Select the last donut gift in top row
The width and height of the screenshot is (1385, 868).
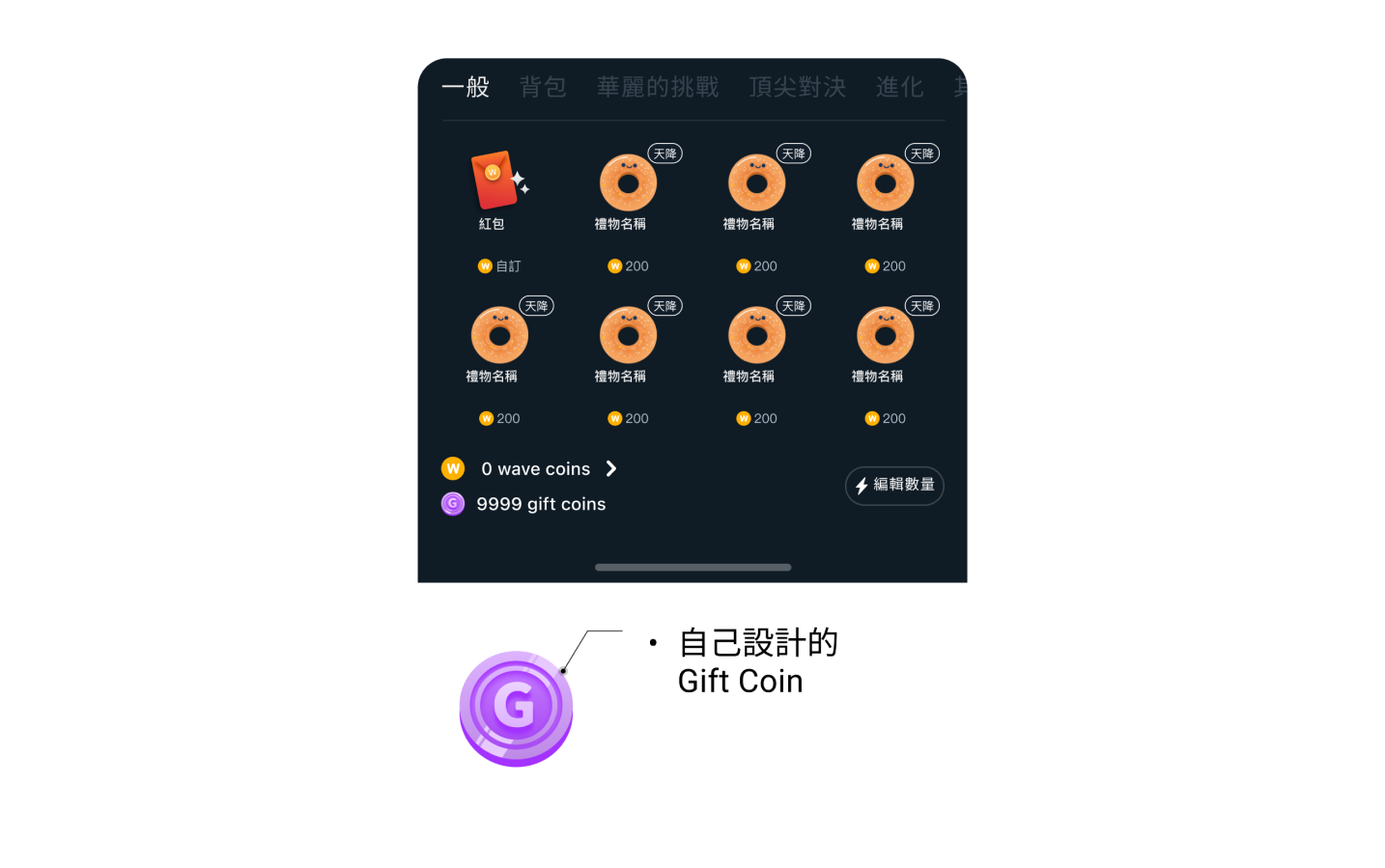click(x=885, y=182)
